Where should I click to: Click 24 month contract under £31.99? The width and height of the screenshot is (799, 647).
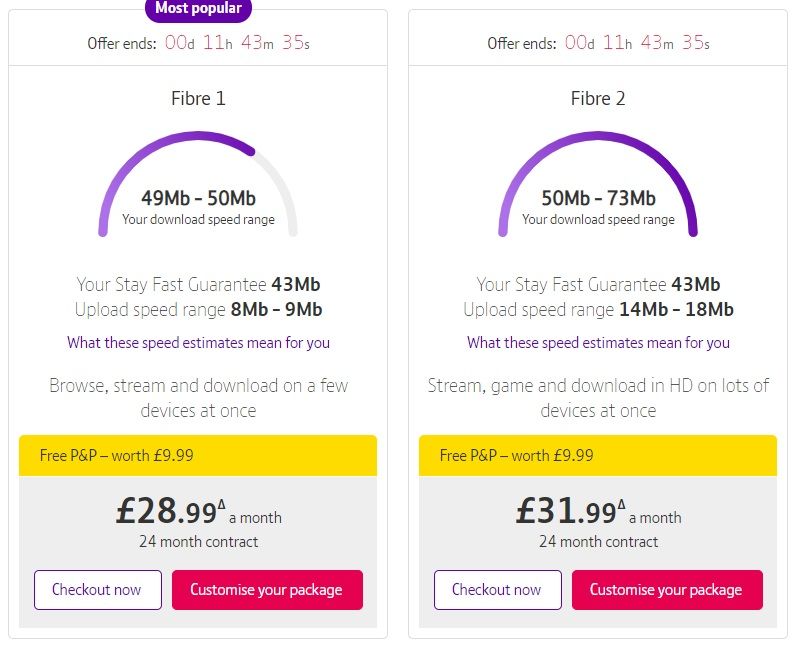[x=598, y=542]
